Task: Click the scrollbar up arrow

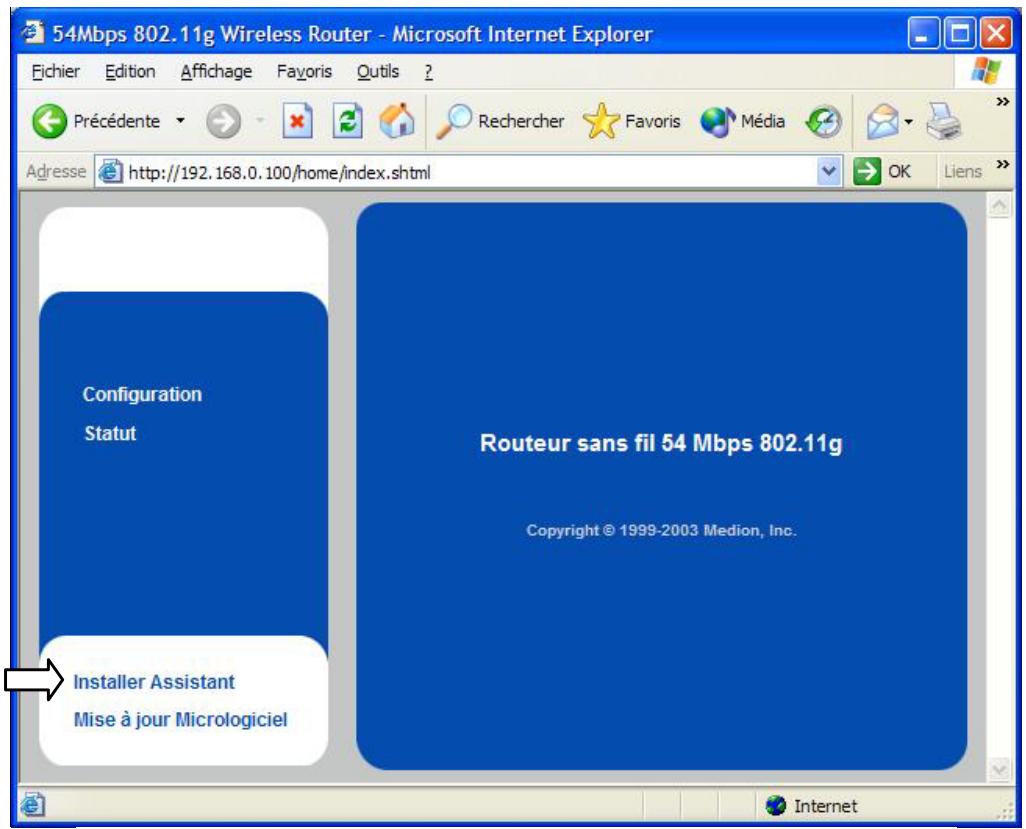Action: [999, 206]
